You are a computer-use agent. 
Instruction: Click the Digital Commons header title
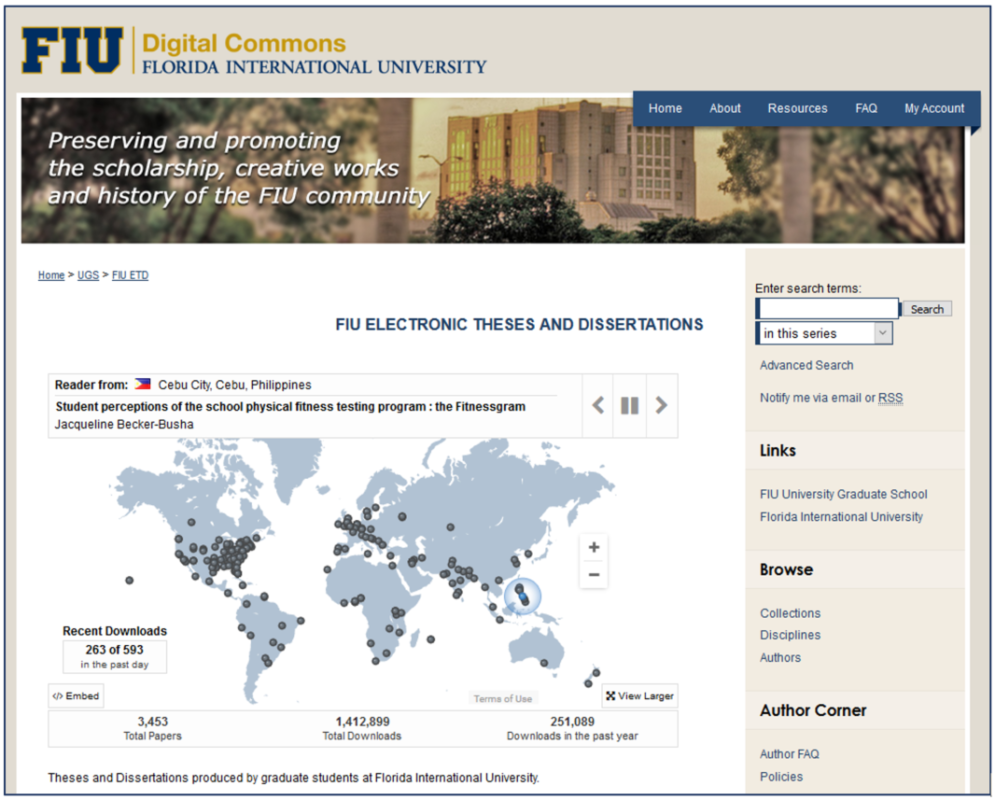pyautogui.click(x=244, y=44)
